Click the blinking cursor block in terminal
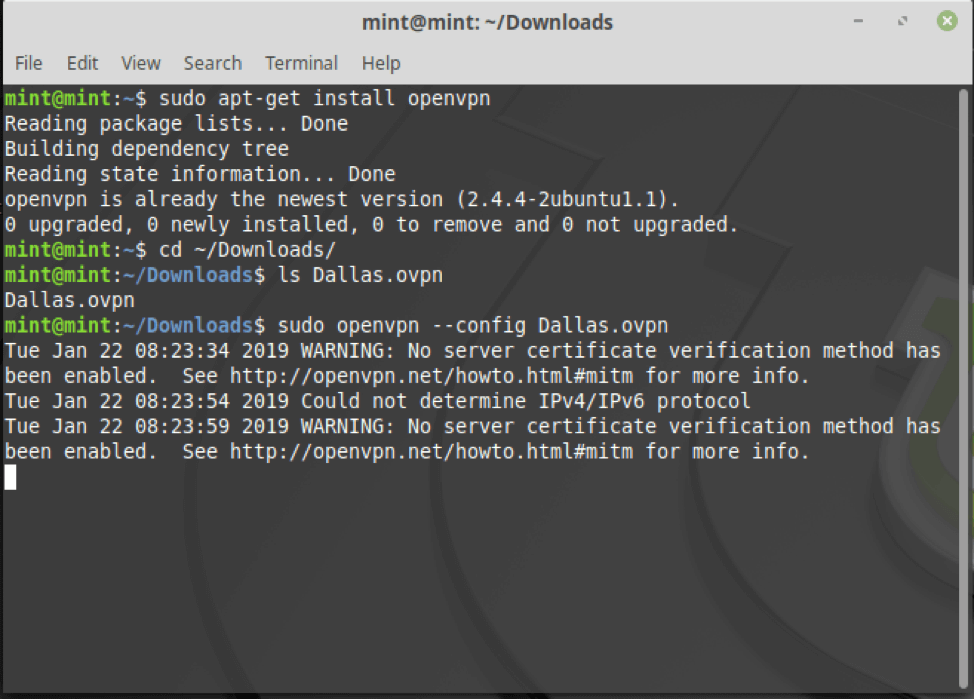 11,477
